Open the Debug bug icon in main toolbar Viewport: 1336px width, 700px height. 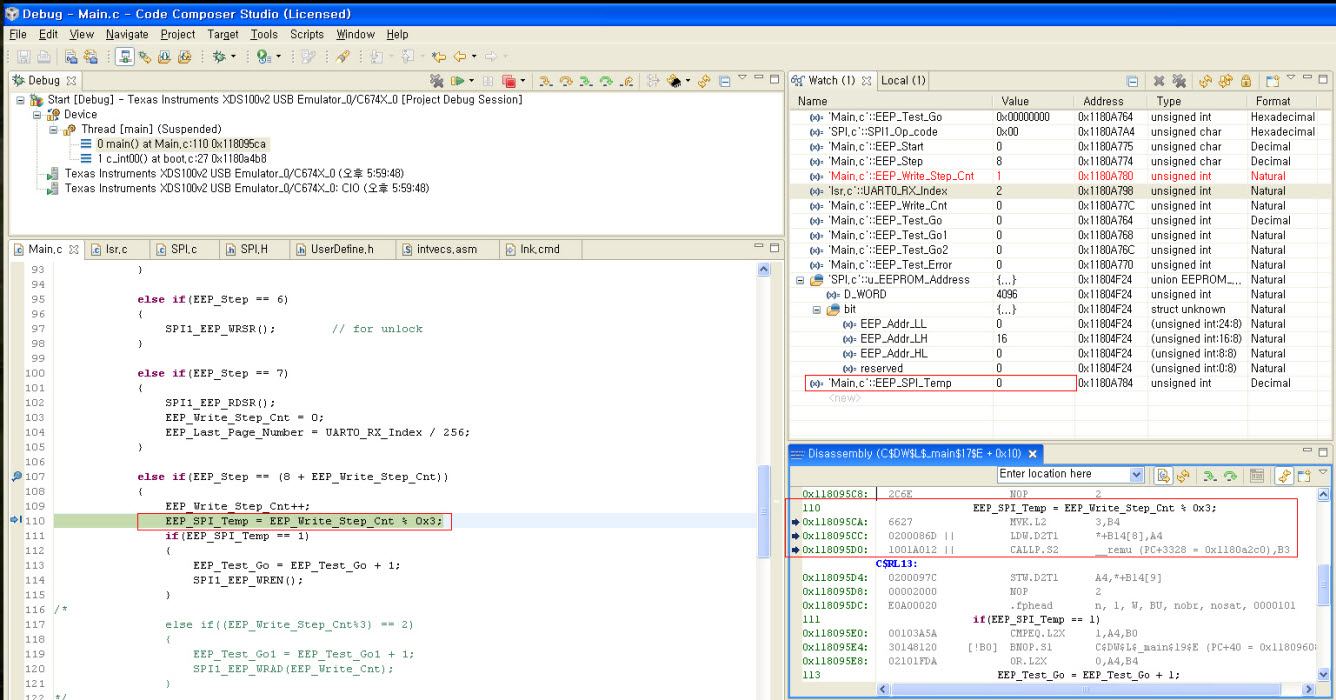tap(219, 56)
